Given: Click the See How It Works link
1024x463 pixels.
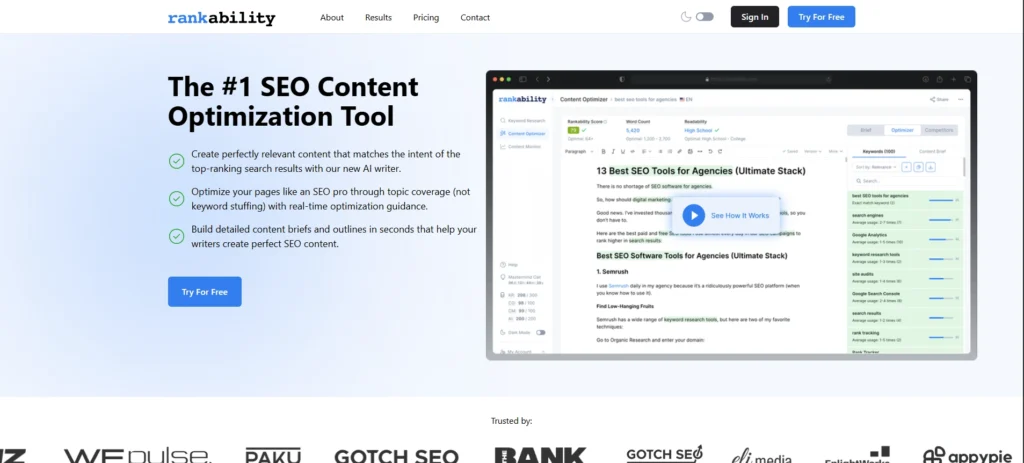Looking at the screenshot, I should 739,216.
